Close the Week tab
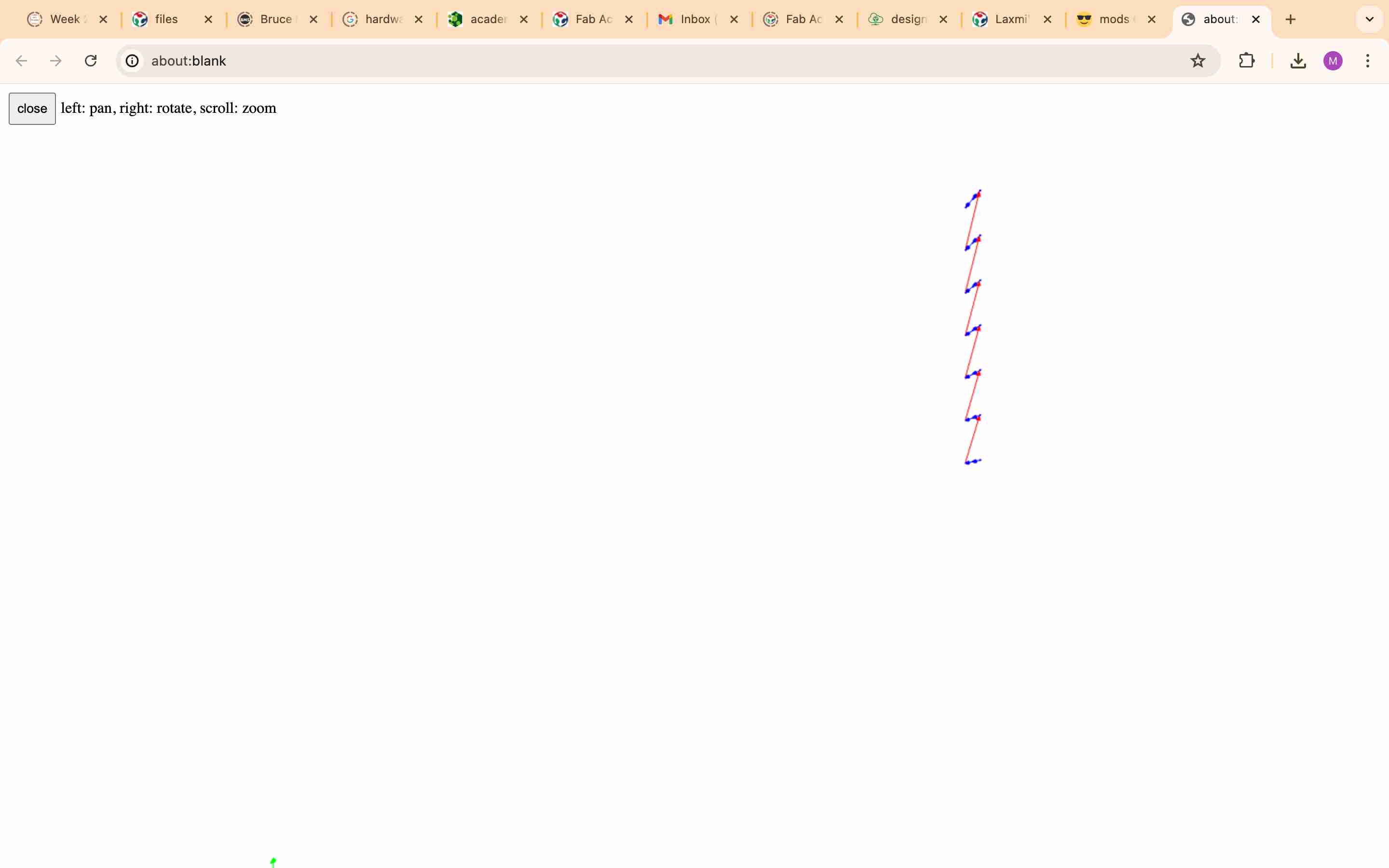The width and height of the screenshot is (1389, 868). pyautogui.click(x=103, y=19)
